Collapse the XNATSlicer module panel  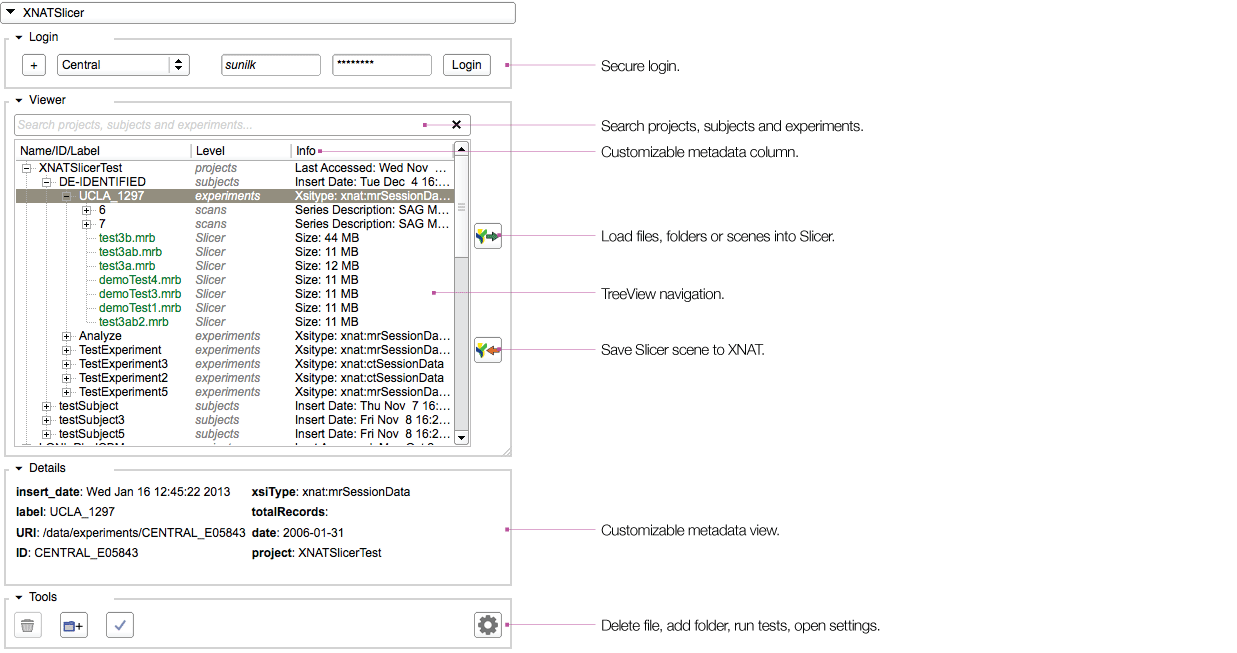(11, 12)
